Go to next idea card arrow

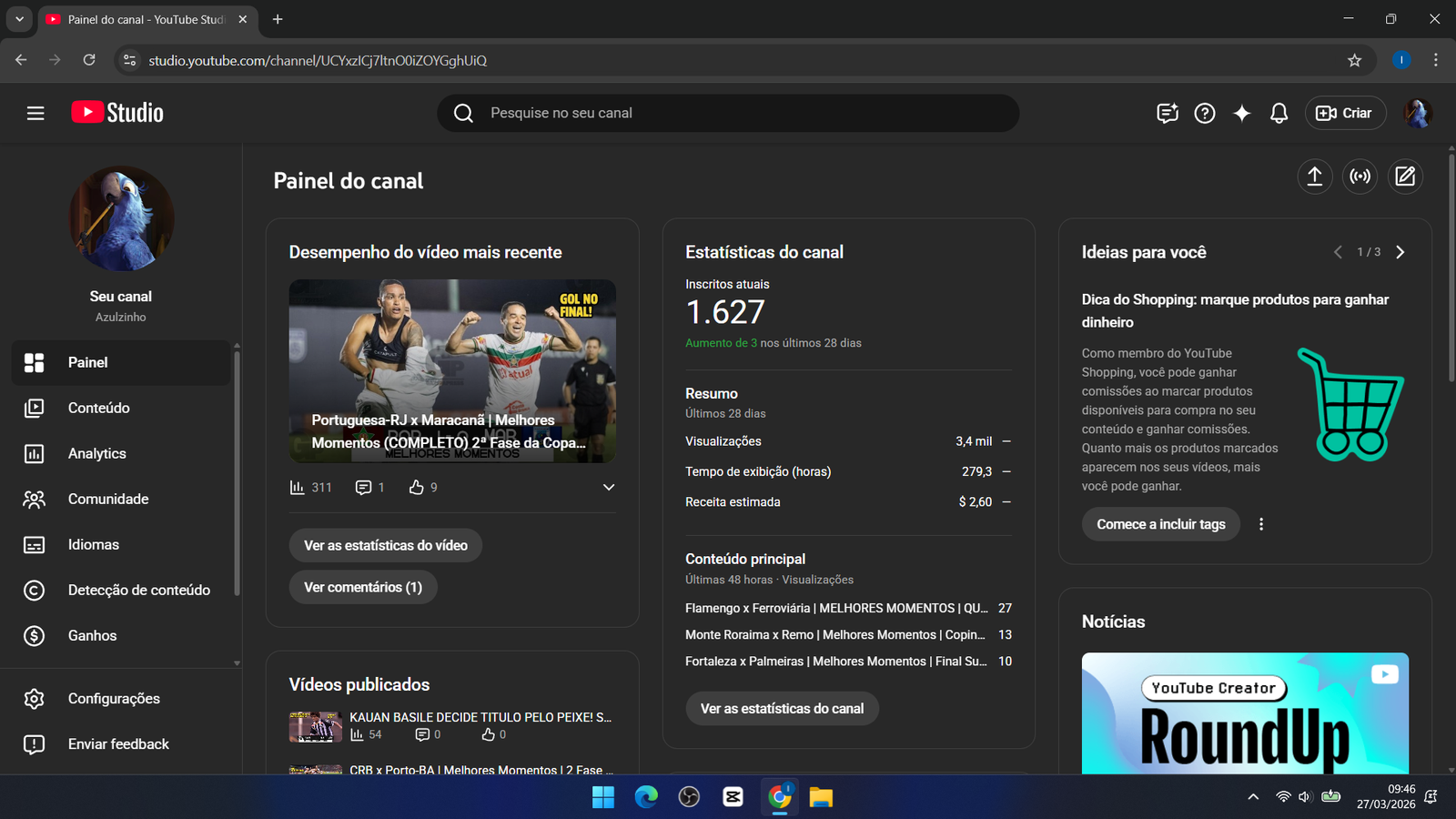tap(1400, 252)
